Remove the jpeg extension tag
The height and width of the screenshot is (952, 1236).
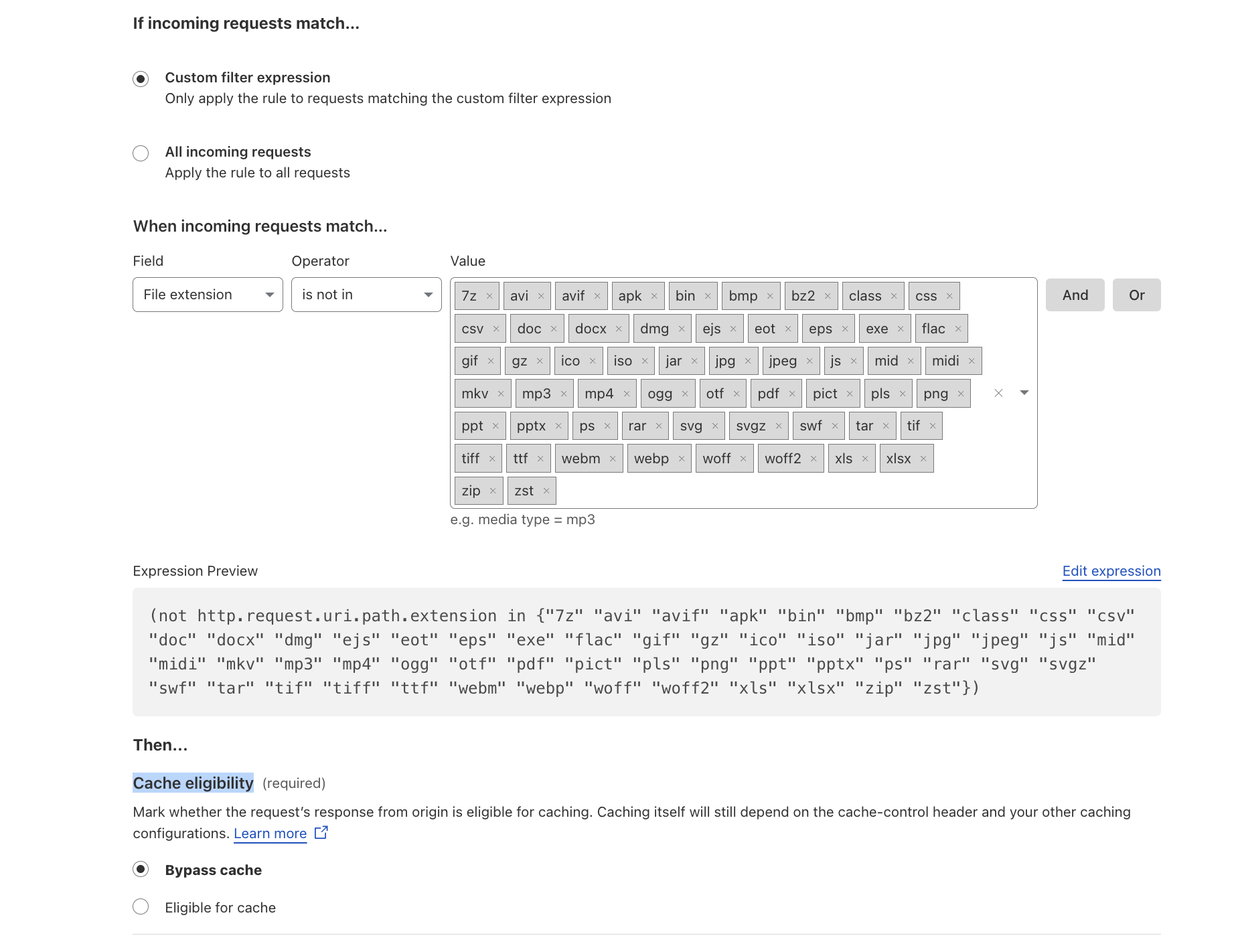809,361
